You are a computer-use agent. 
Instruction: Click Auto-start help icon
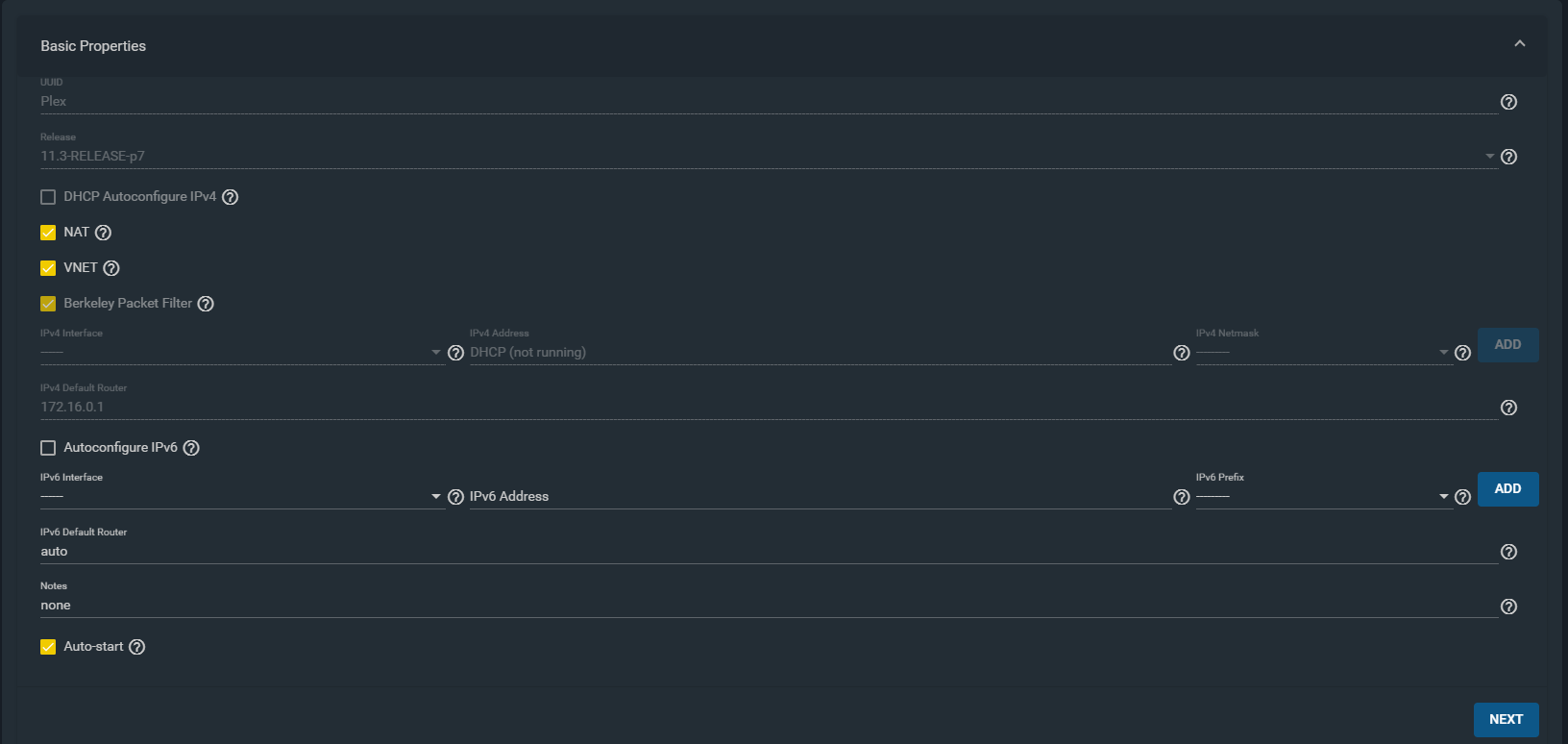[x=137, y=647]
